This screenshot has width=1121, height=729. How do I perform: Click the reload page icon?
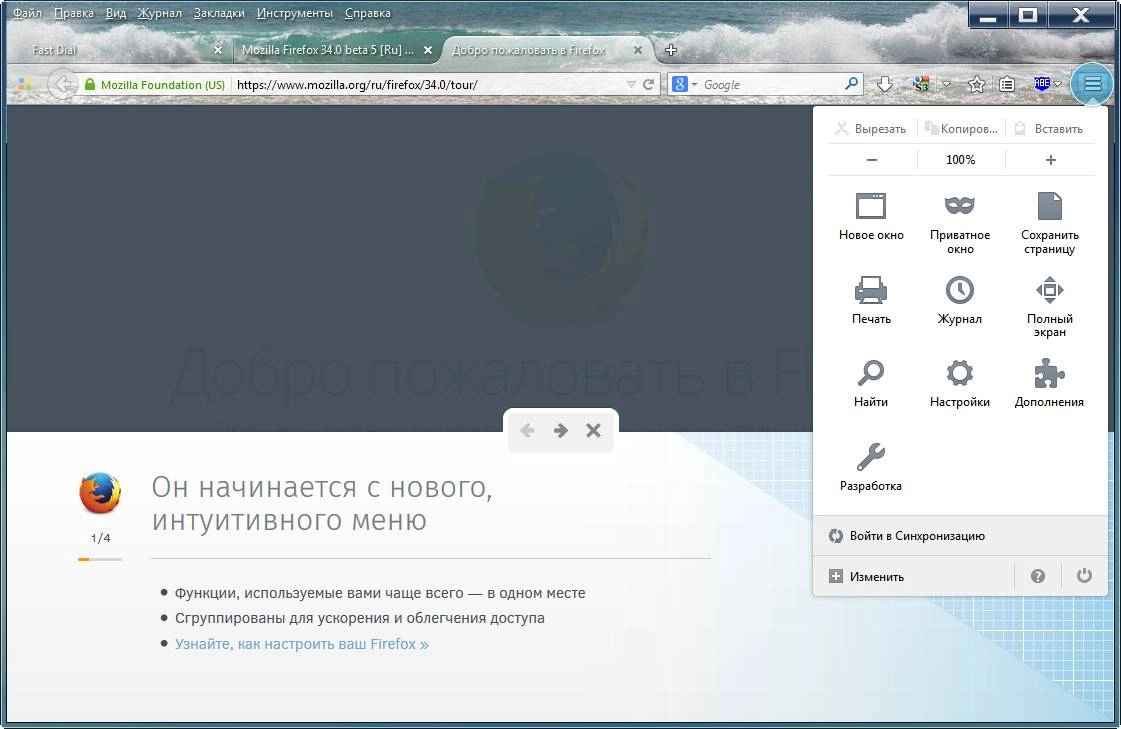[x=648, y=84]
